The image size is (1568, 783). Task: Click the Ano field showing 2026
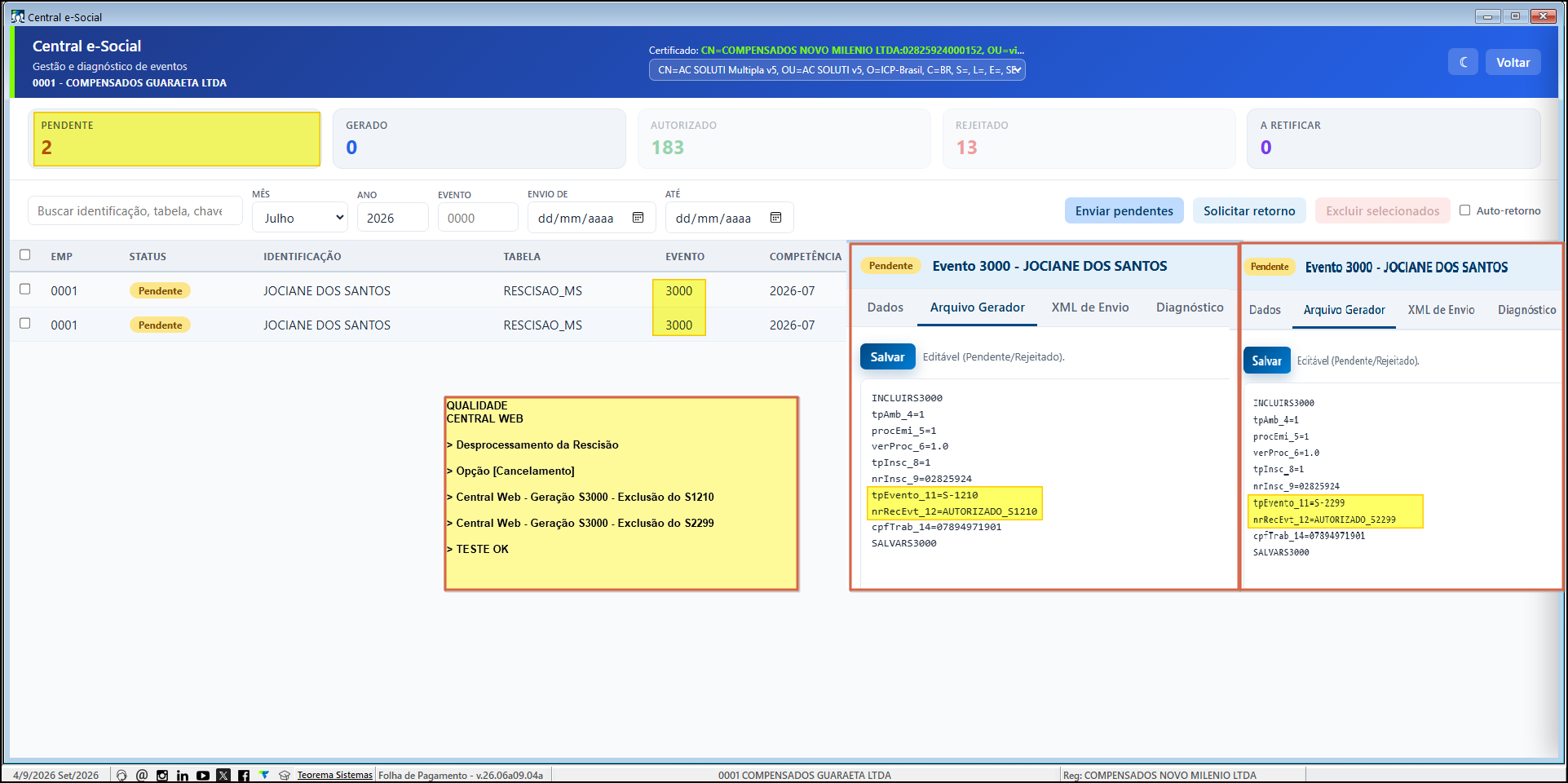pos(392,218)
